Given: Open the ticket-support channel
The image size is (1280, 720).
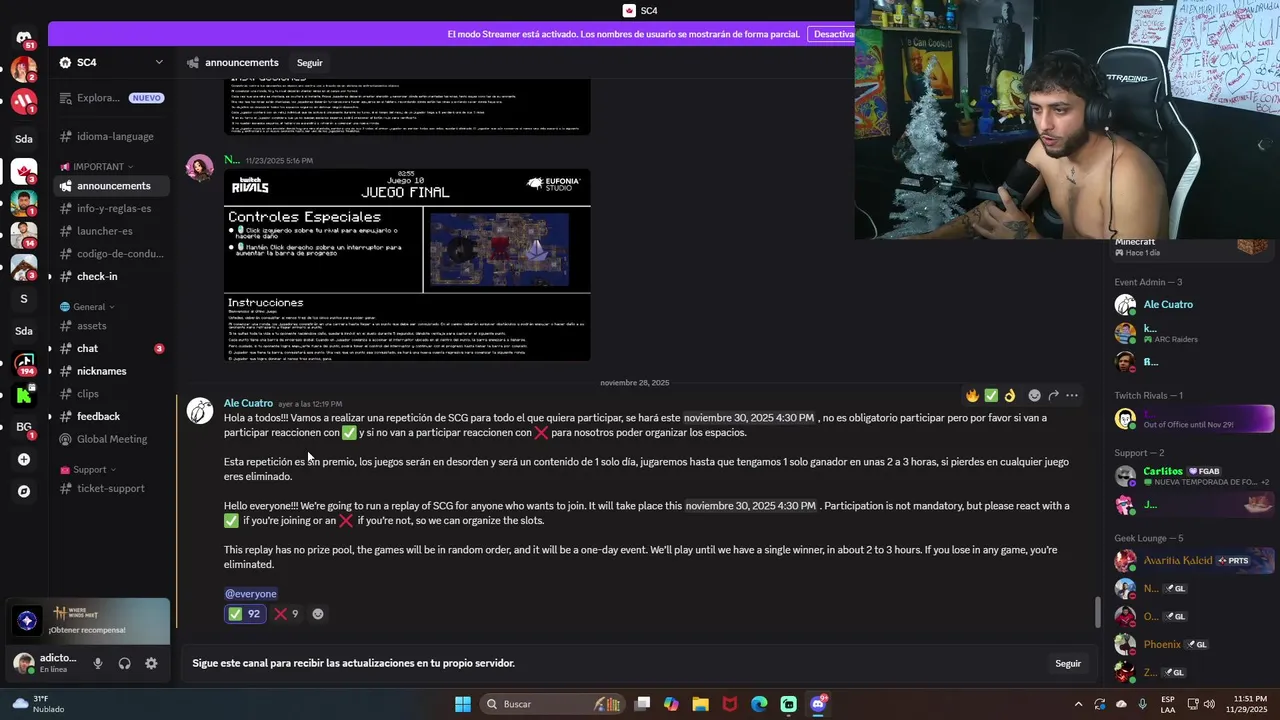Looking at the screenshot, I should click(111, 488).
